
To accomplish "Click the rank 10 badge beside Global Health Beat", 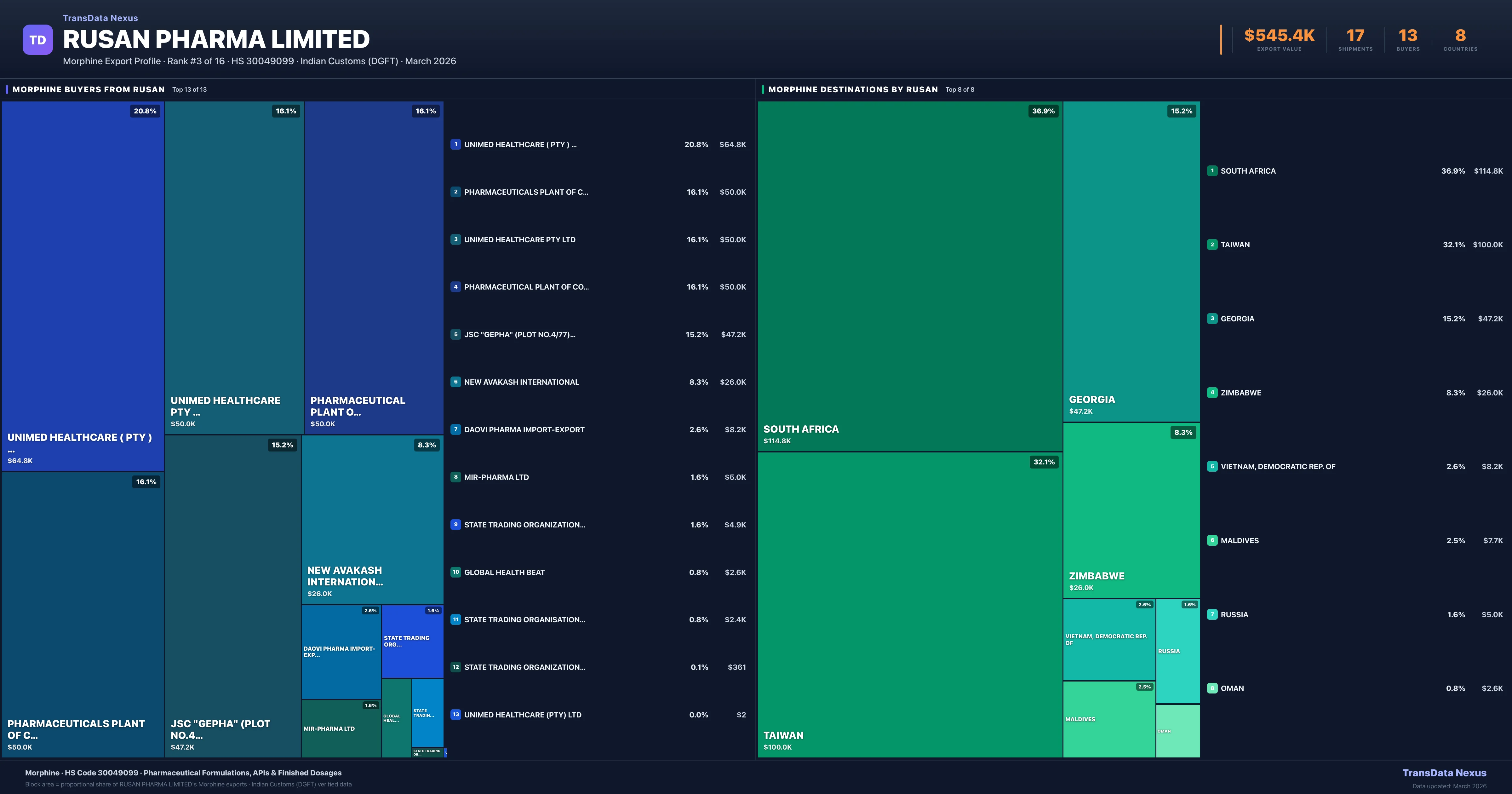I will coord(455,572).
